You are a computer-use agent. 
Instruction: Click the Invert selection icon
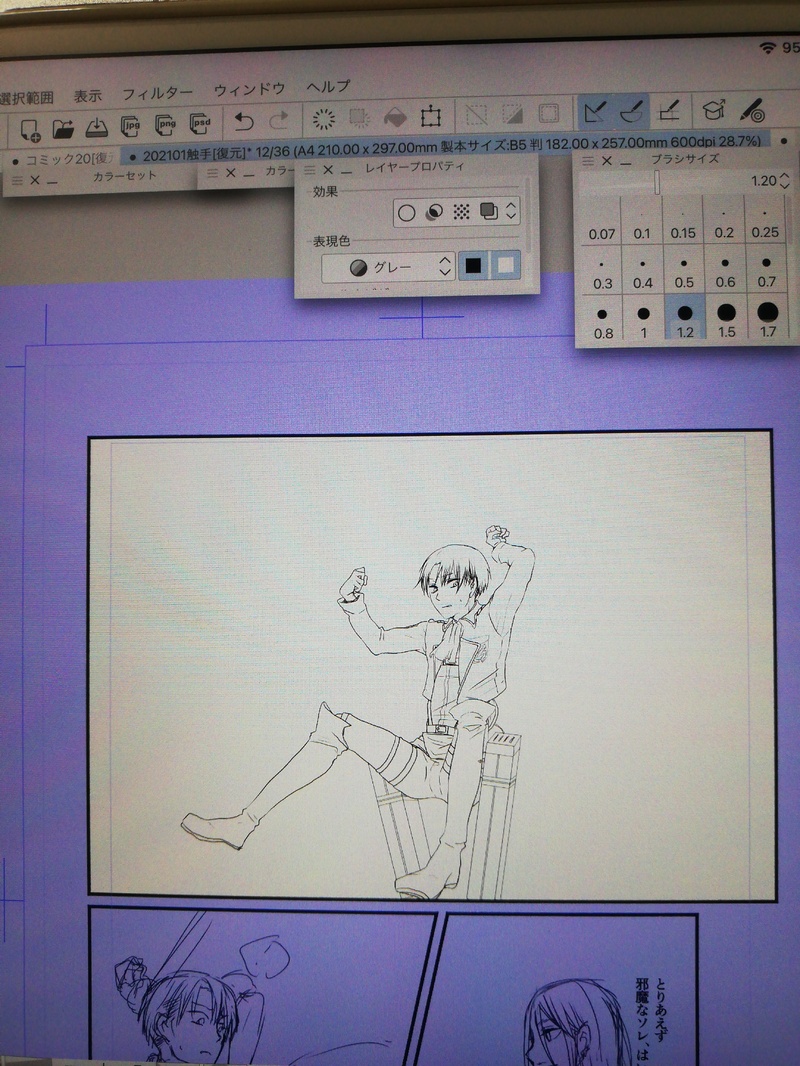(x=512, y=114)
